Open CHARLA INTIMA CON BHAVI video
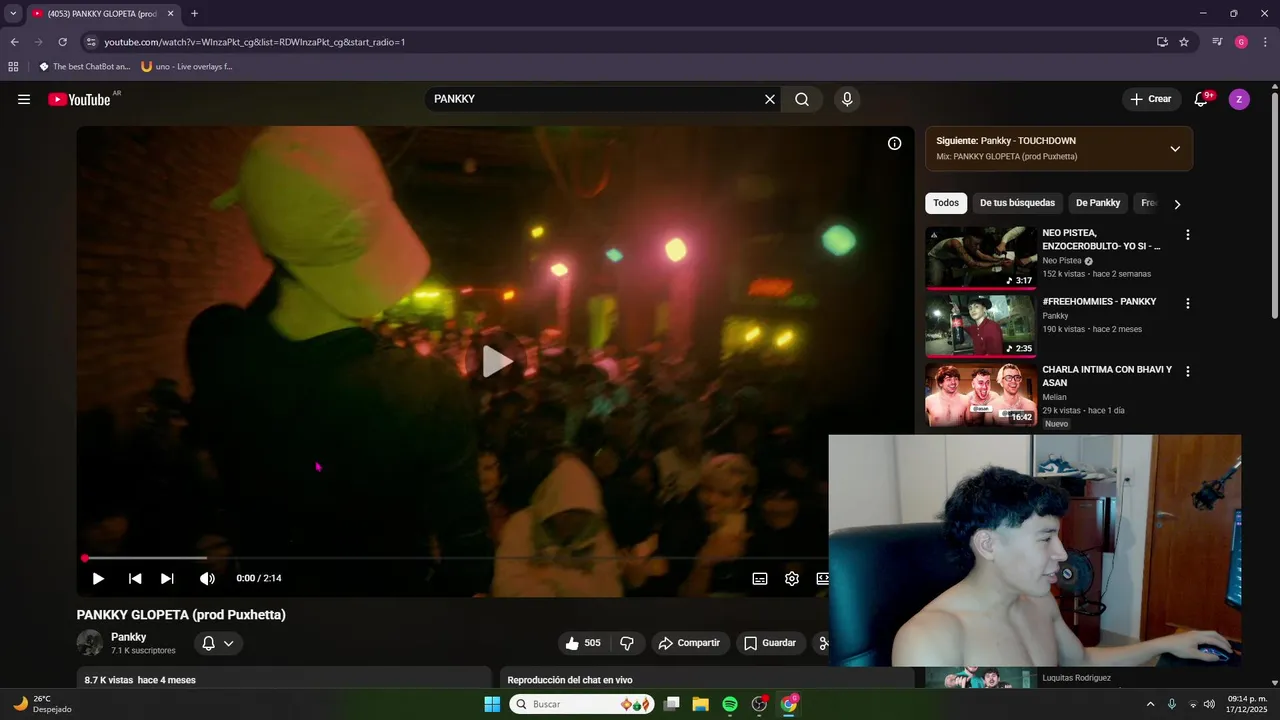The height and width of the screenshot is (720, 1280). click(981, 394)
